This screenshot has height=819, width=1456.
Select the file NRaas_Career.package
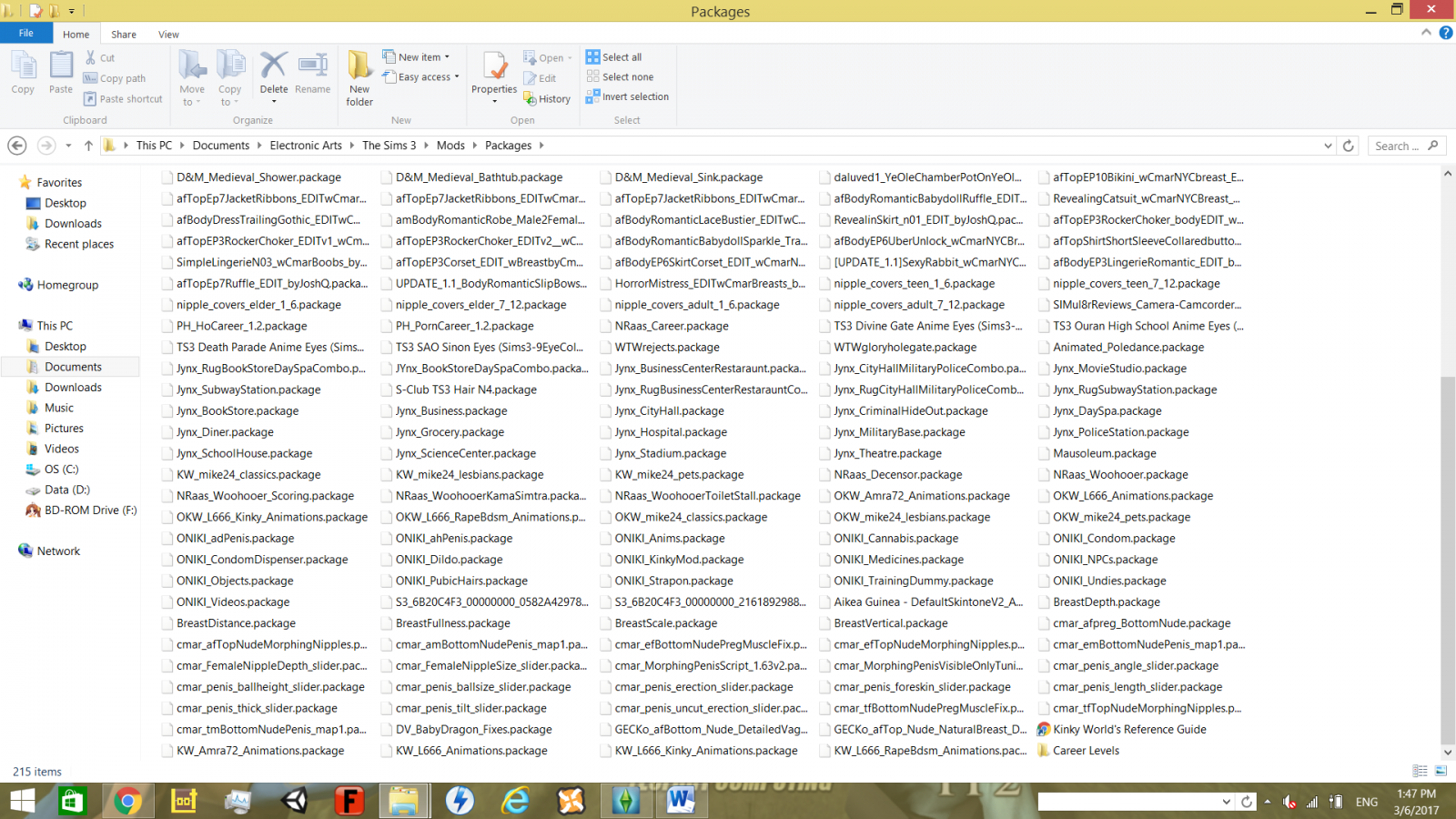(672, 326)
